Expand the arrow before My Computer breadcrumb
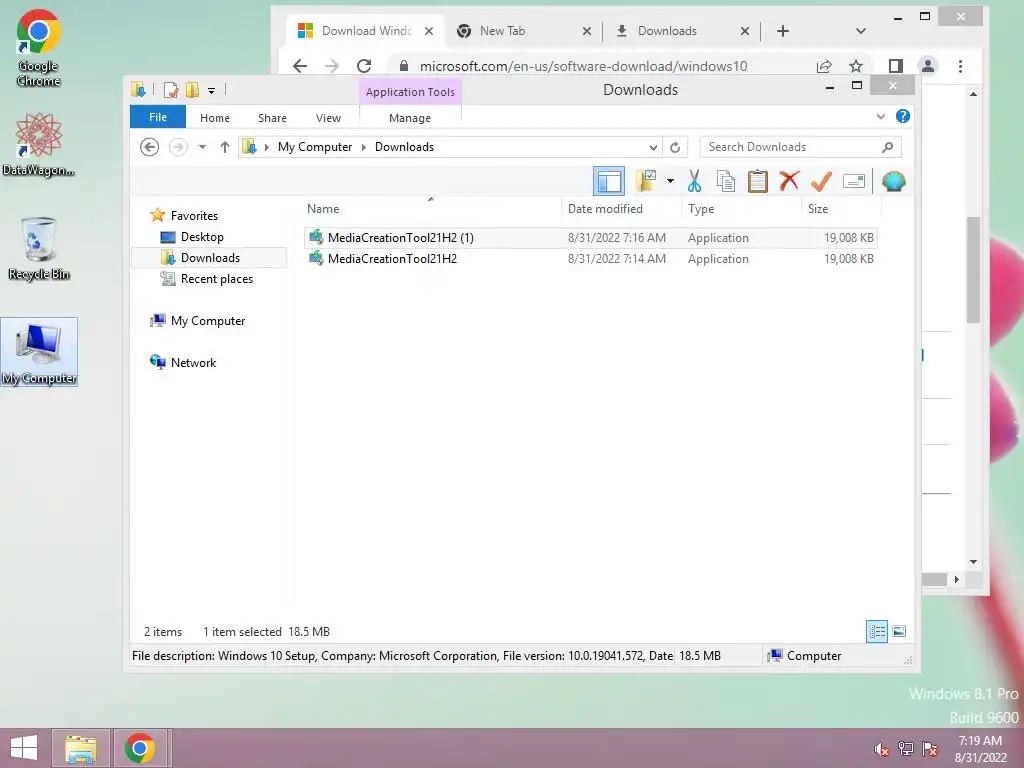Image resolution: width=1024 pixels, height=768 pixels. pyautogui.click(x=266, y=147)
